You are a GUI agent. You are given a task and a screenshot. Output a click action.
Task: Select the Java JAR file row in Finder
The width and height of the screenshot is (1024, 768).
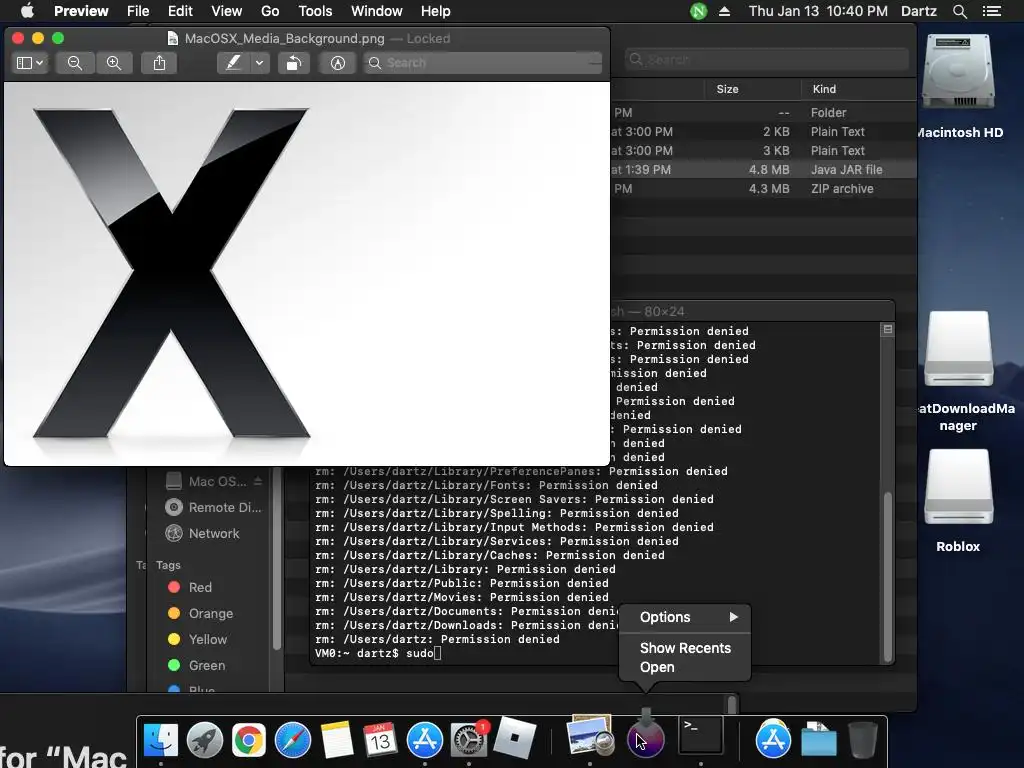(x=763, y=170)
